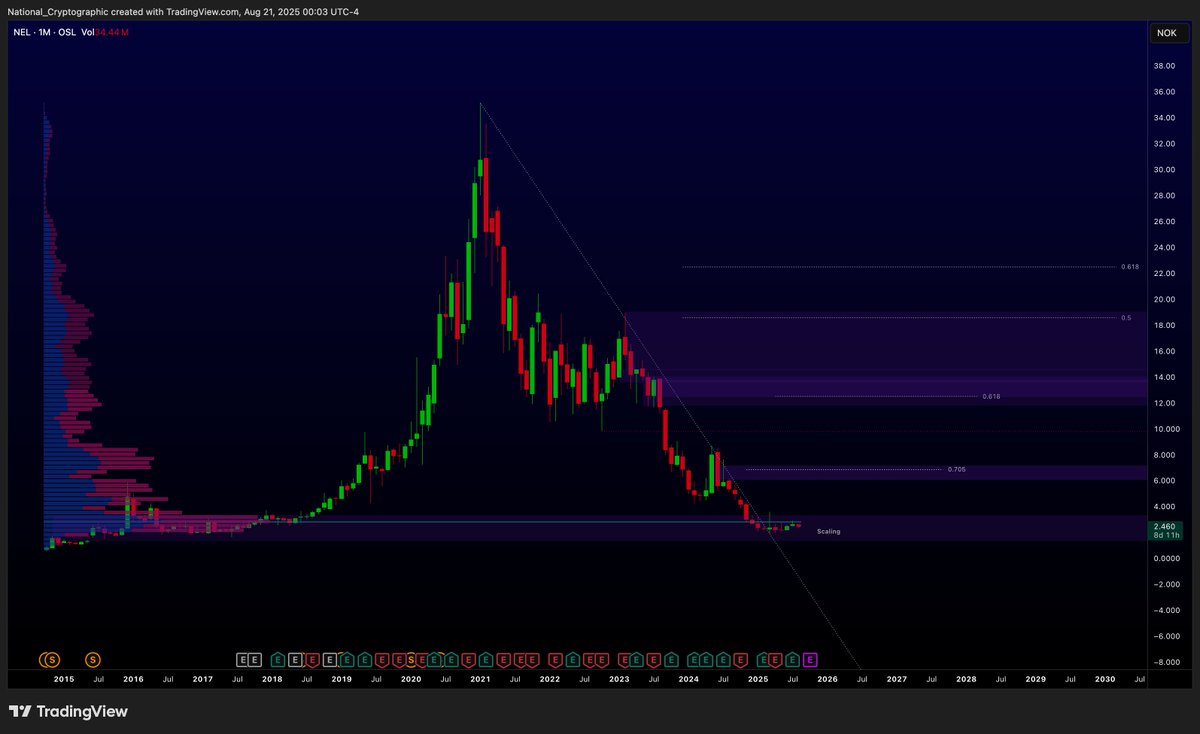Viewport: 1200px width, 734px height.
Task: Click the OSL exchange label
Action: [x=68, y=33]
